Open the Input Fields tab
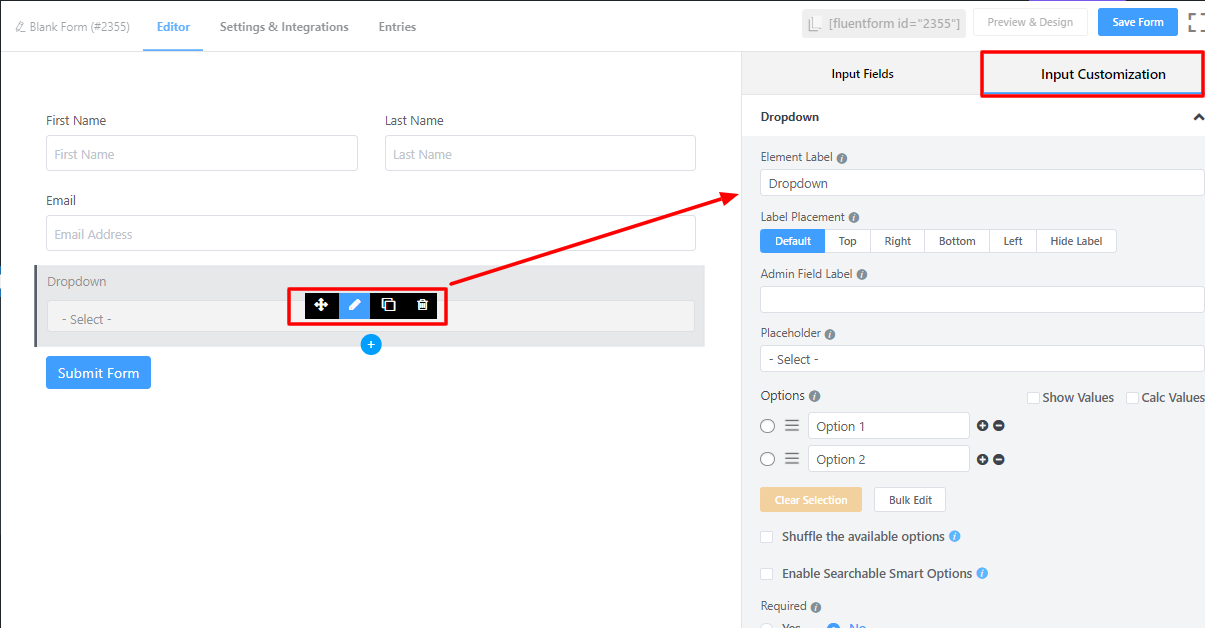Viewport: 1205px width, 628px height. click(862, 74)
